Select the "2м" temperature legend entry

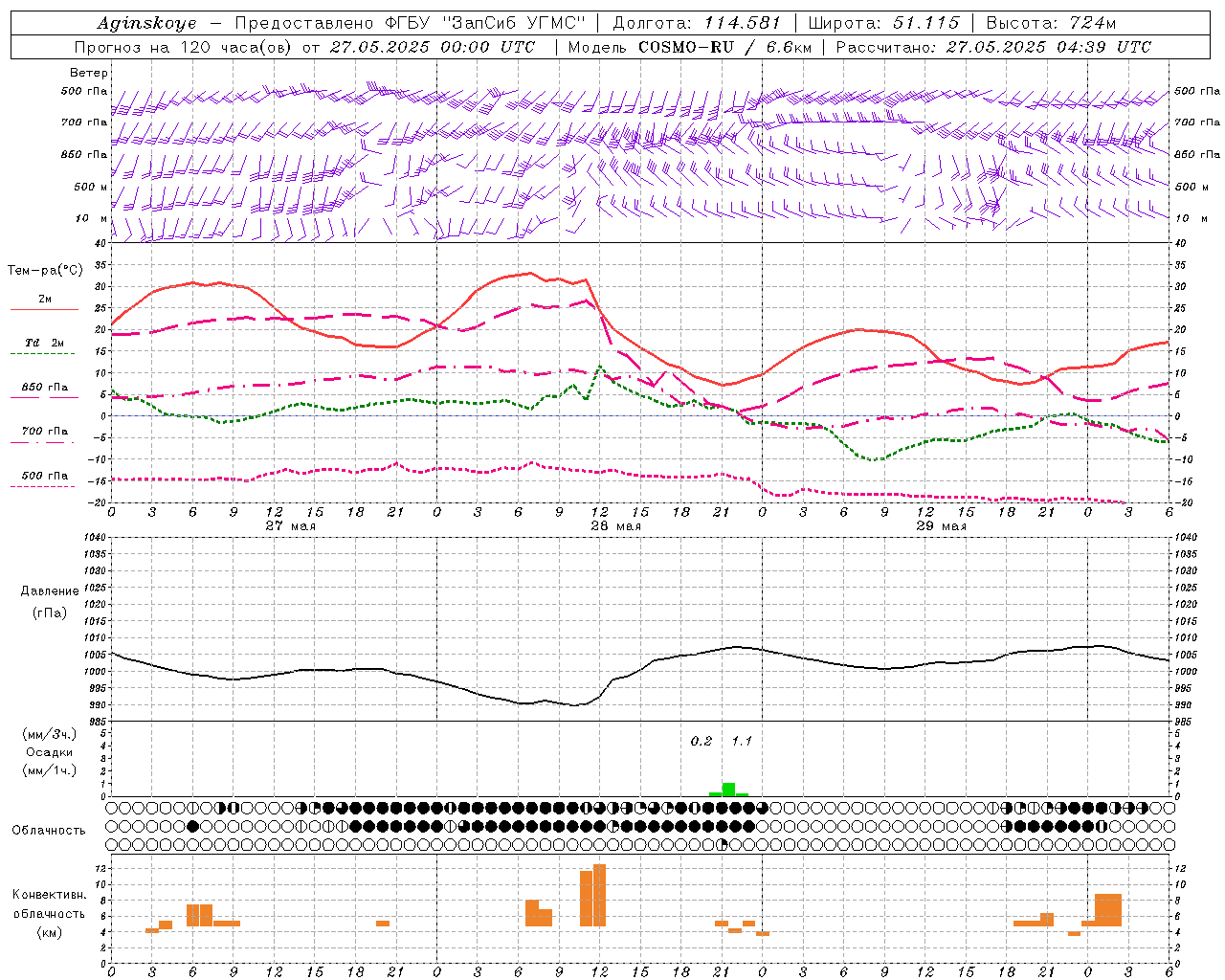[x=45, y=299]
